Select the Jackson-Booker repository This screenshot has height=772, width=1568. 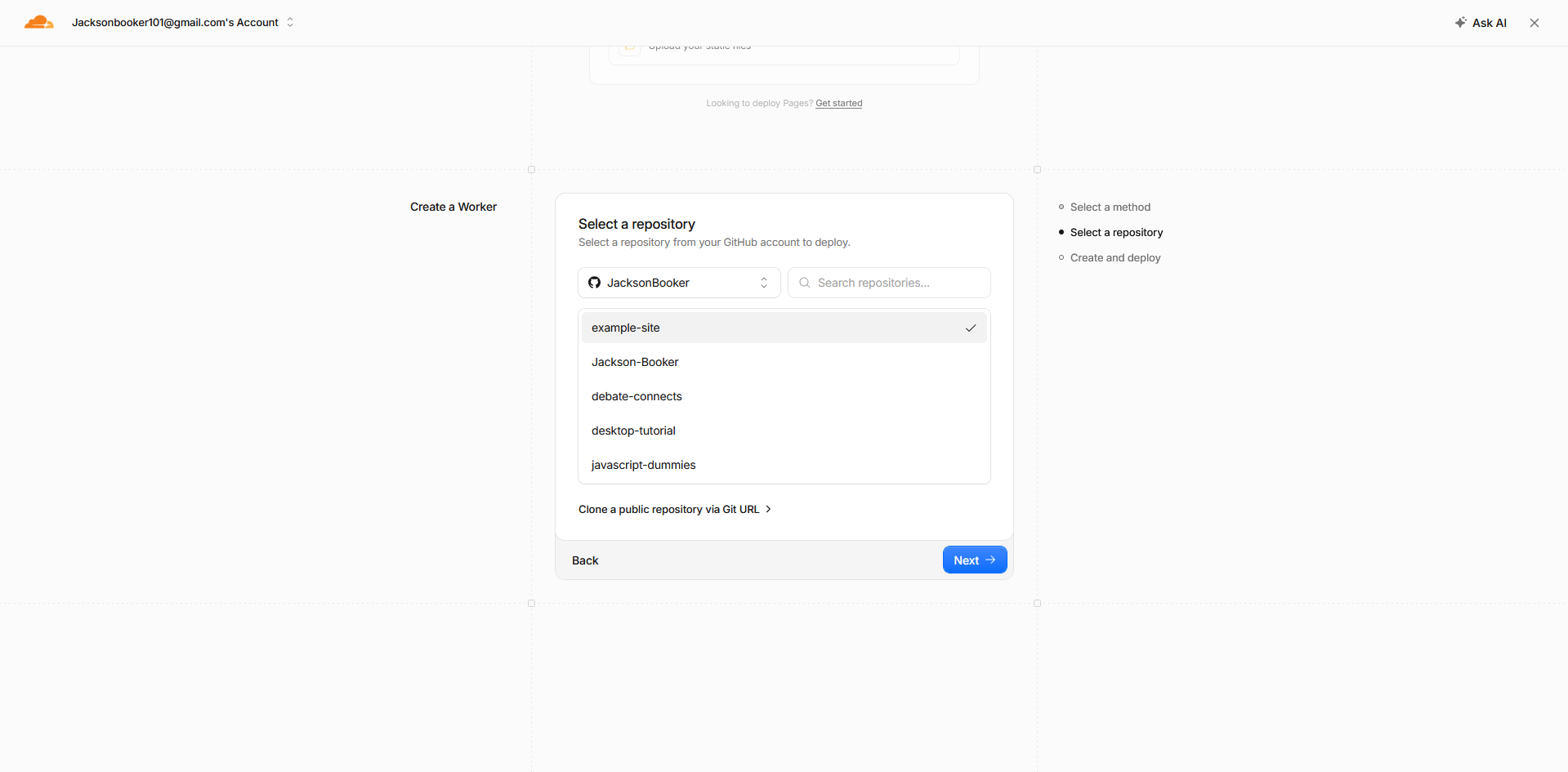tap(784, 362)
